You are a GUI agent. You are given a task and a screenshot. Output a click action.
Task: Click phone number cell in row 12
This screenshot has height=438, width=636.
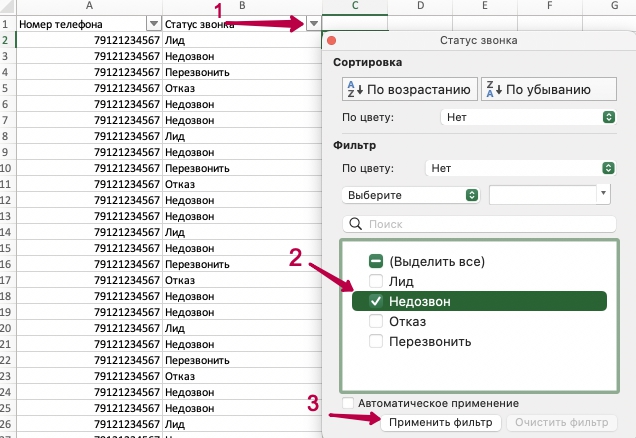[89, 200]
